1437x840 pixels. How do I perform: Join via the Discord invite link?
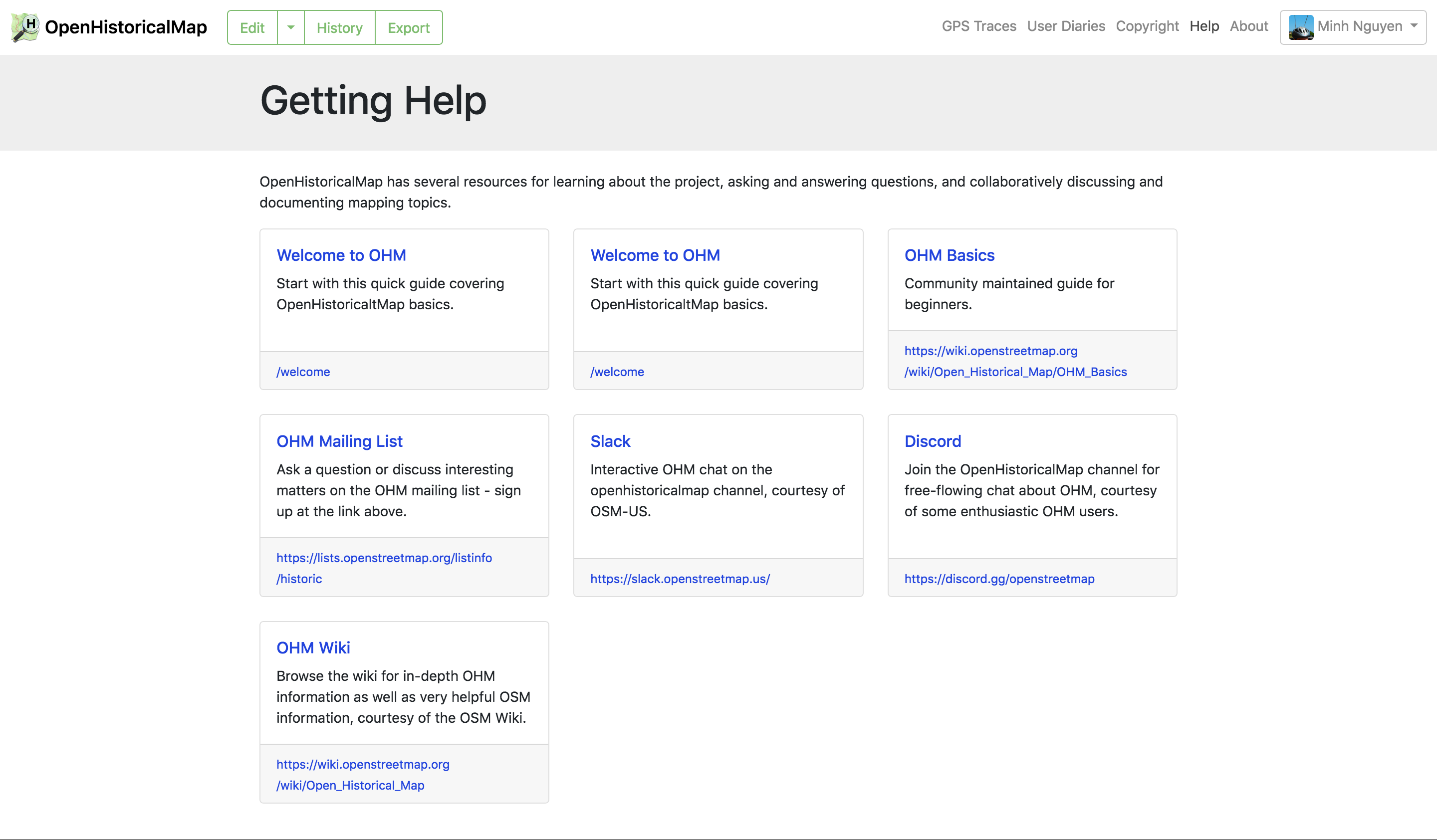(999, 579)
